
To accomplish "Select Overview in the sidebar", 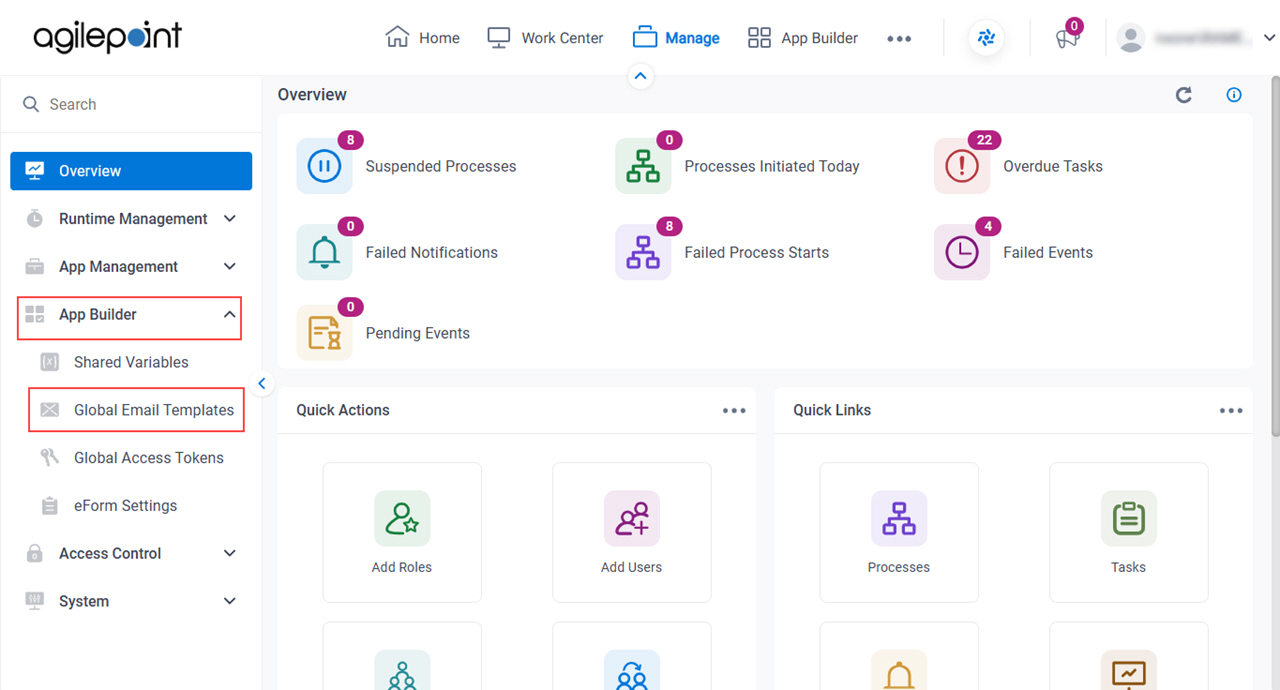I will point(131,171).
